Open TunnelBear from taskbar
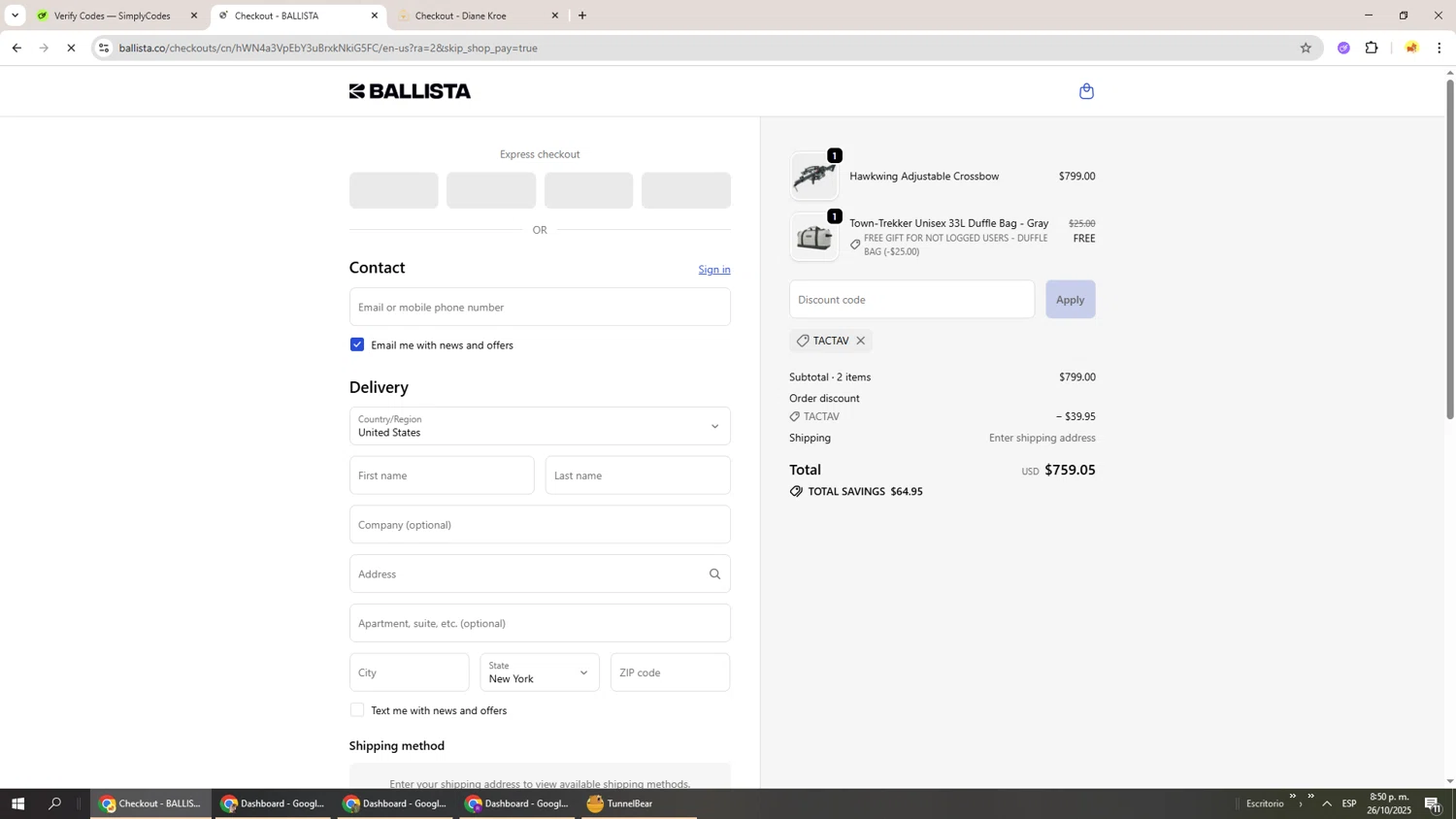Image resolution: width=1456 pixels, height=819 pixels. point(639,803)
